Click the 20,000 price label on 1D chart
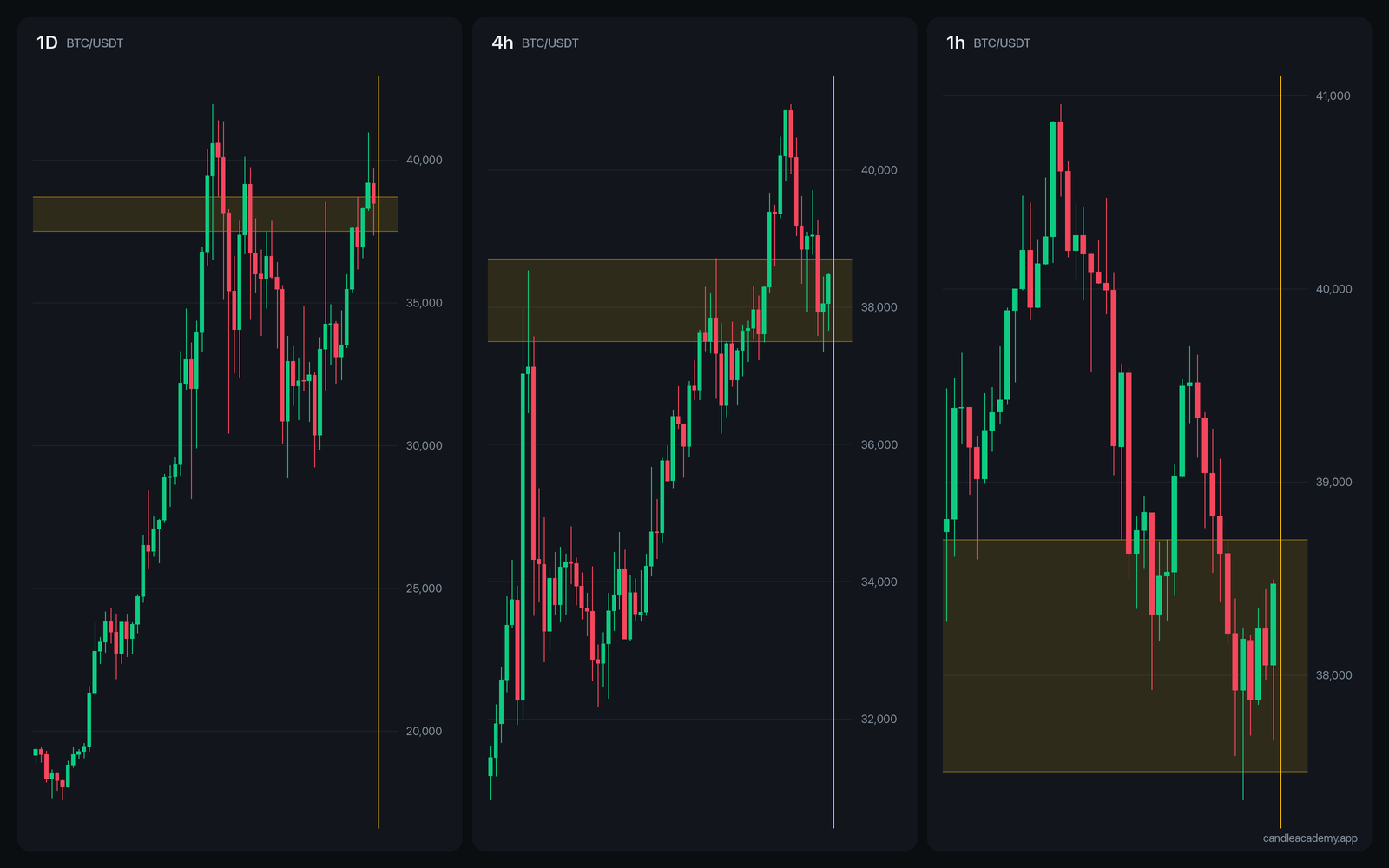This screenshot has height=868, width=1389. (x=424, y=731)
